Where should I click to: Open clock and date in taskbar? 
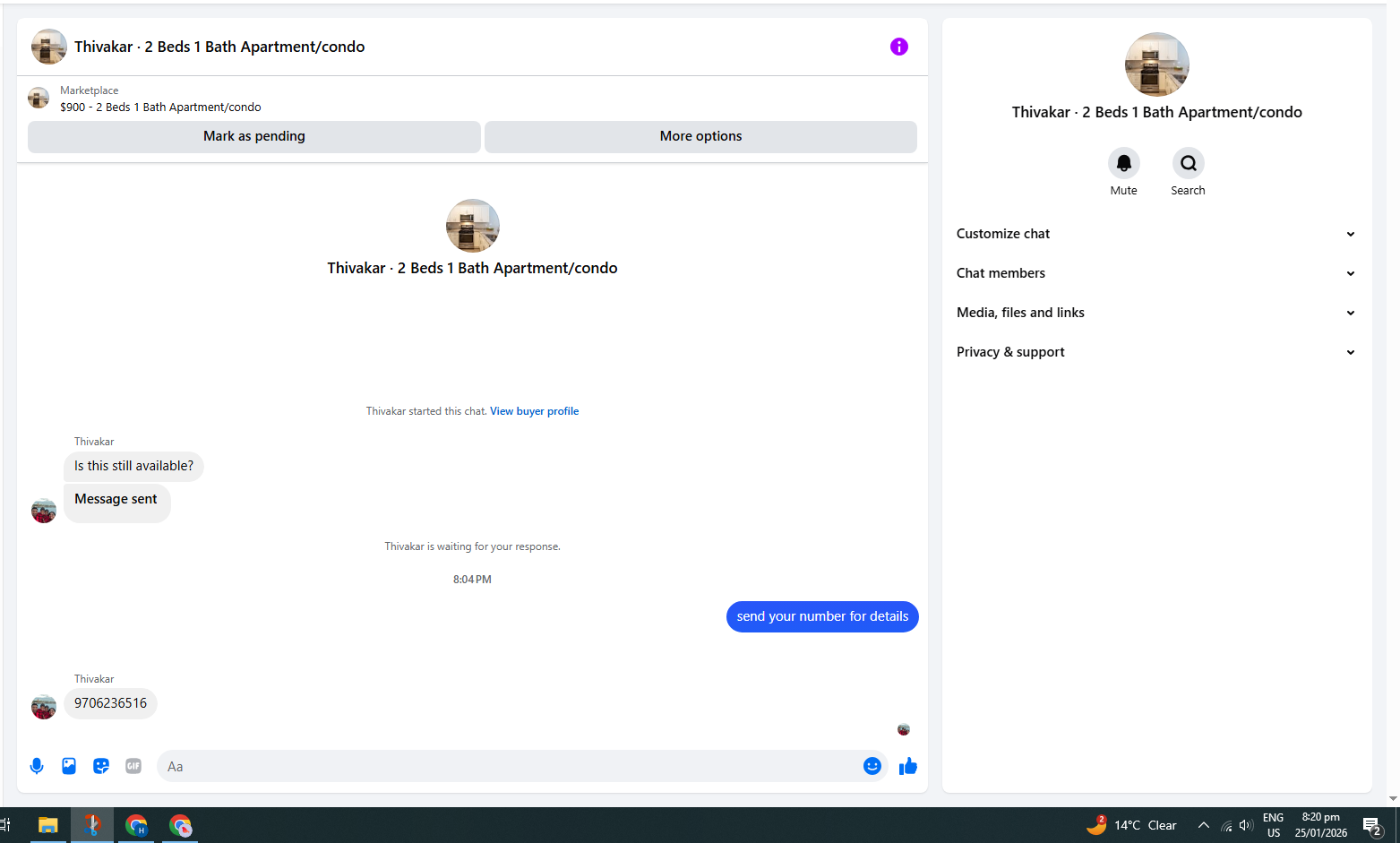pyautogui.click(x=1320, y=825)
